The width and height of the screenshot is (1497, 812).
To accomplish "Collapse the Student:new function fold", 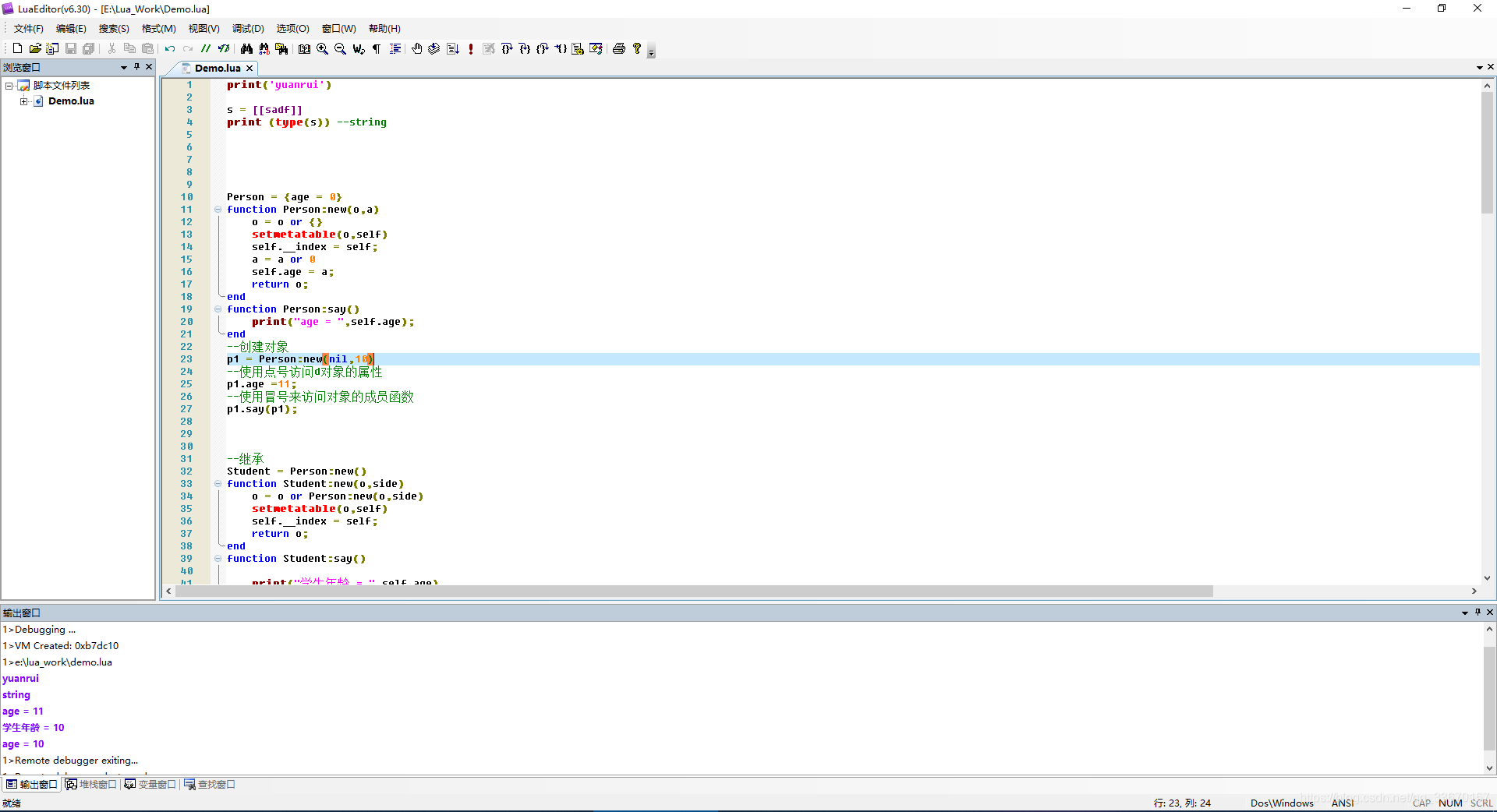I will coord(218,484).
